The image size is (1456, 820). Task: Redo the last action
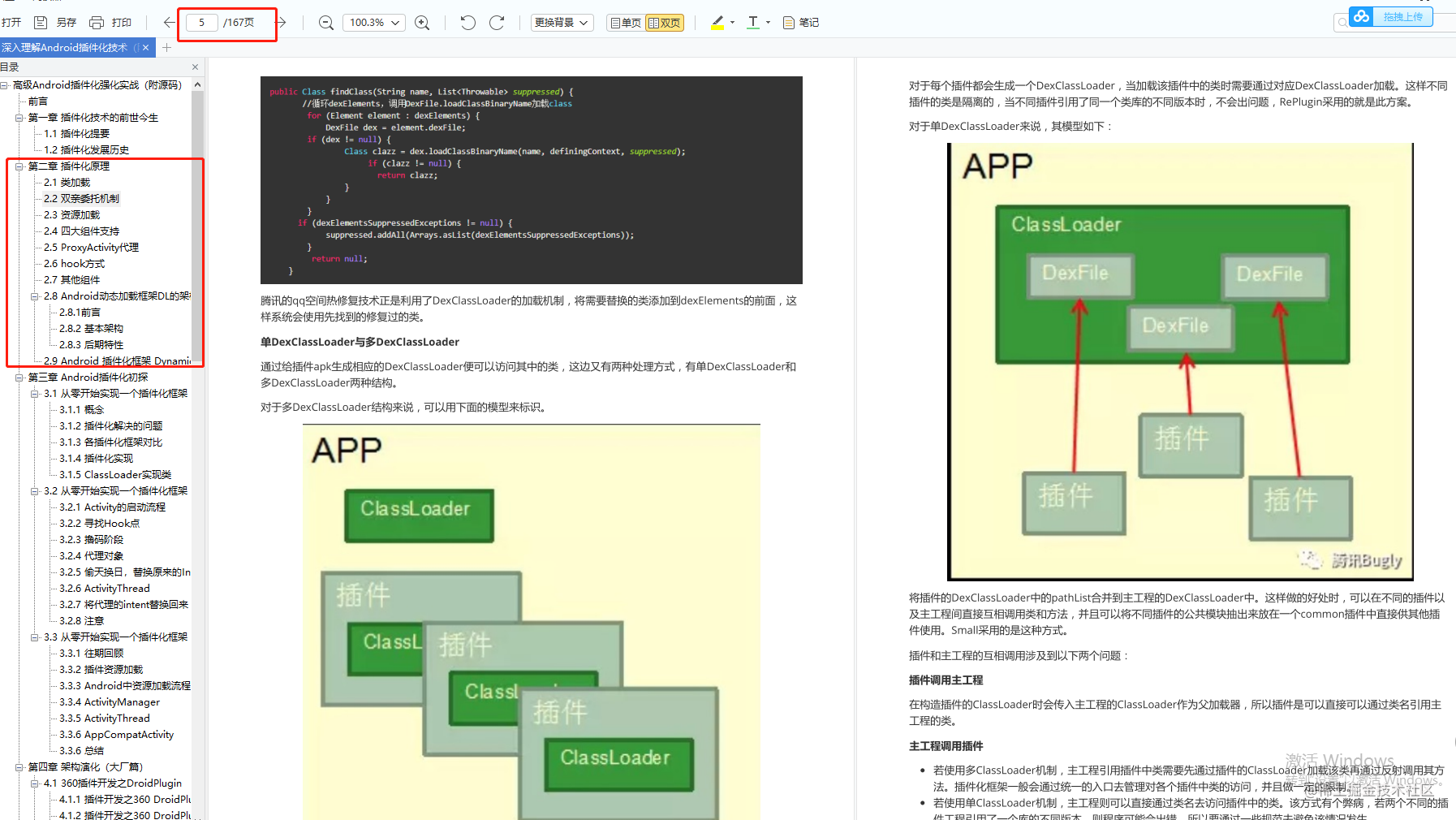(x=497, y=23)
